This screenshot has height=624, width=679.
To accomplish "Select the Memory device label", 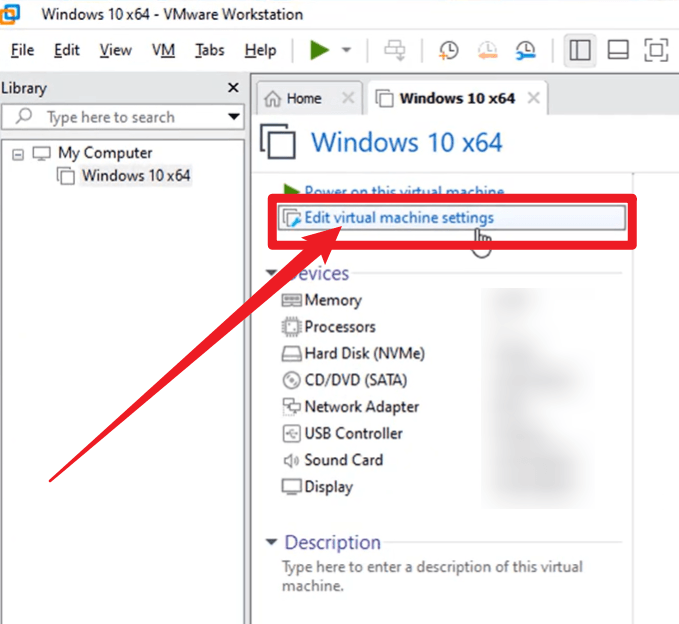I will (x=333, y=300).
